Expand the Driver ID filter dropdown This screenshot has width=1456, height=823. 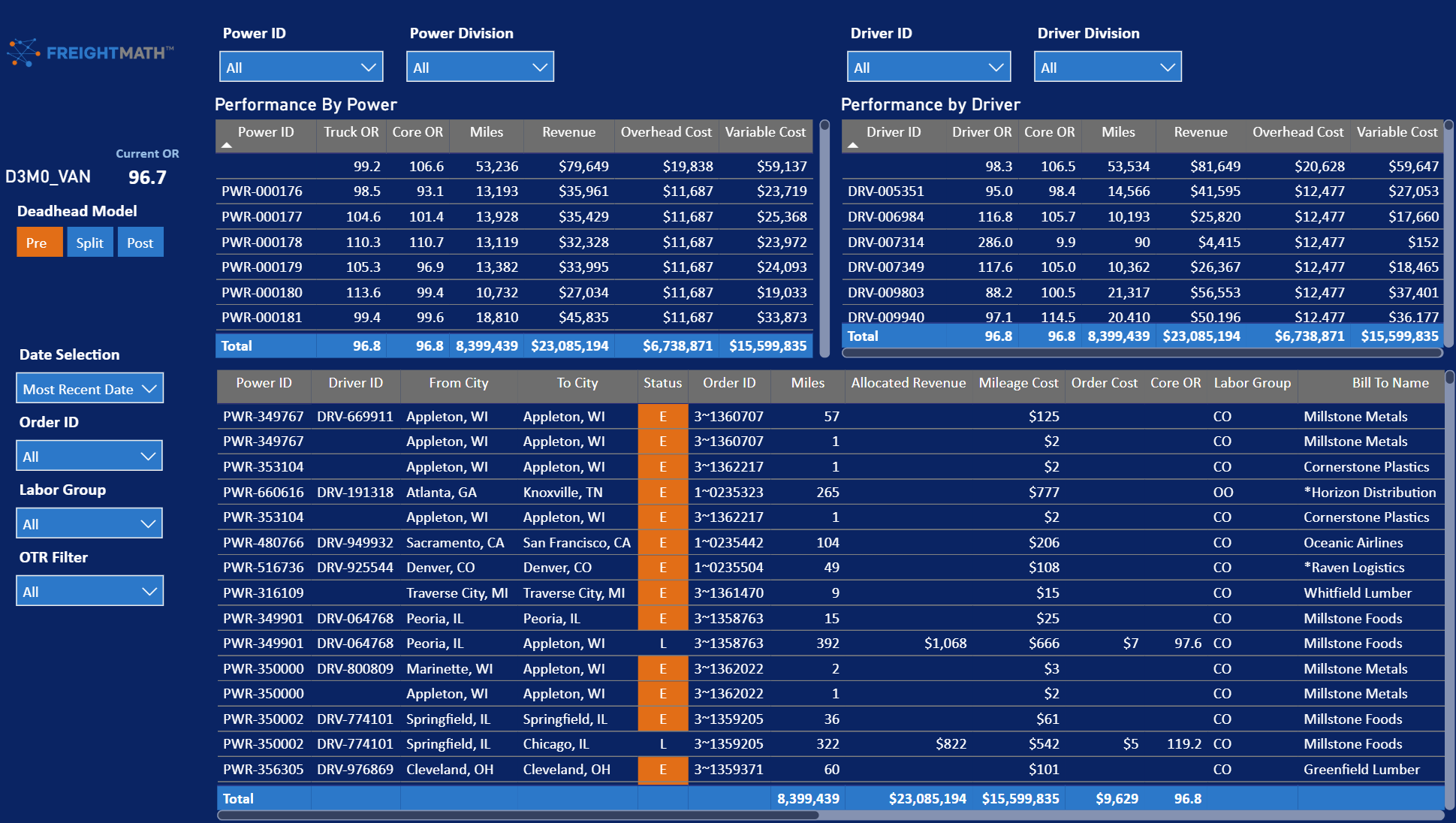[x=929, y=67]
